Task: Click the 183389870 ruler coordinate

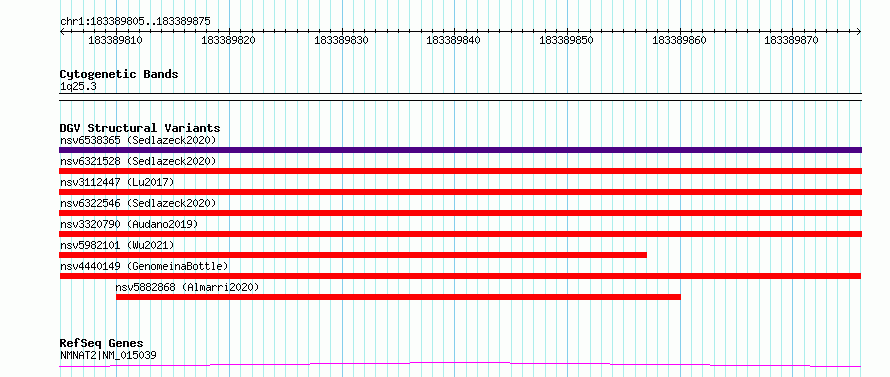Action: coord(792,40)
